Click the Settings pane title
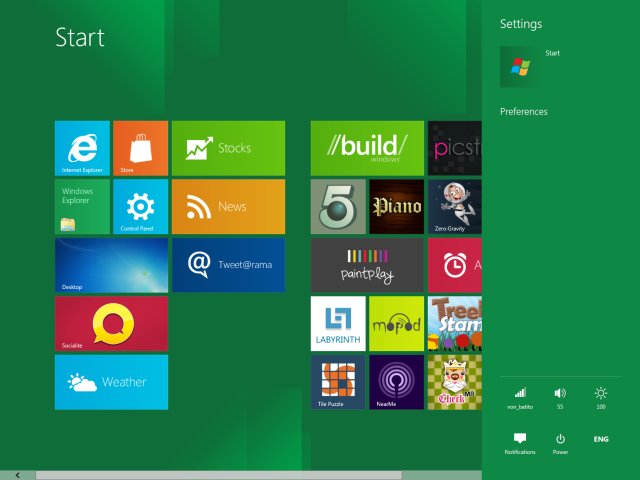The image size is (640, 480). click(521, 24)
